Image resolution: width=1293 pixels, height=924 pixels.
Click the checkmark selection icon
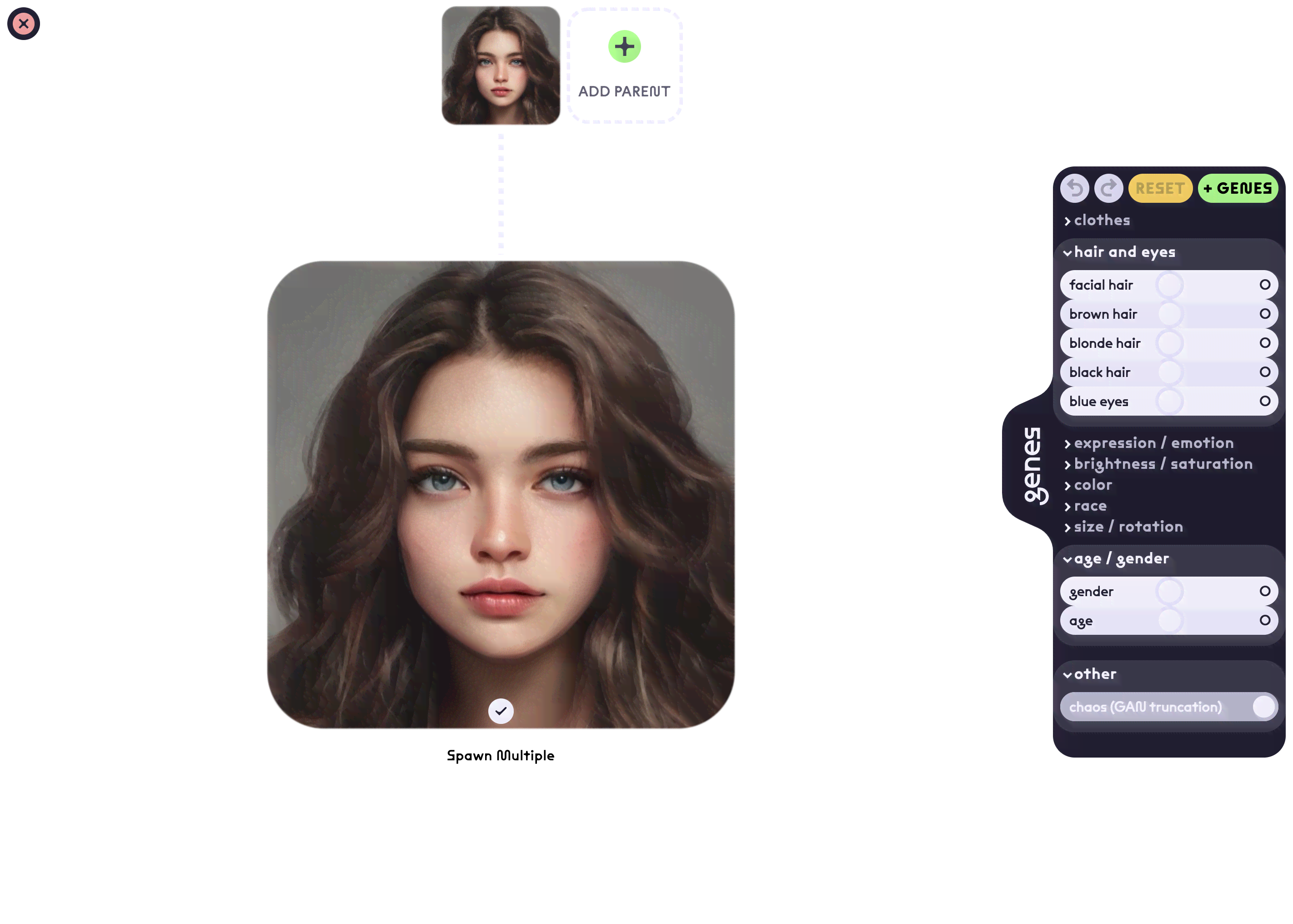(500, 710)
